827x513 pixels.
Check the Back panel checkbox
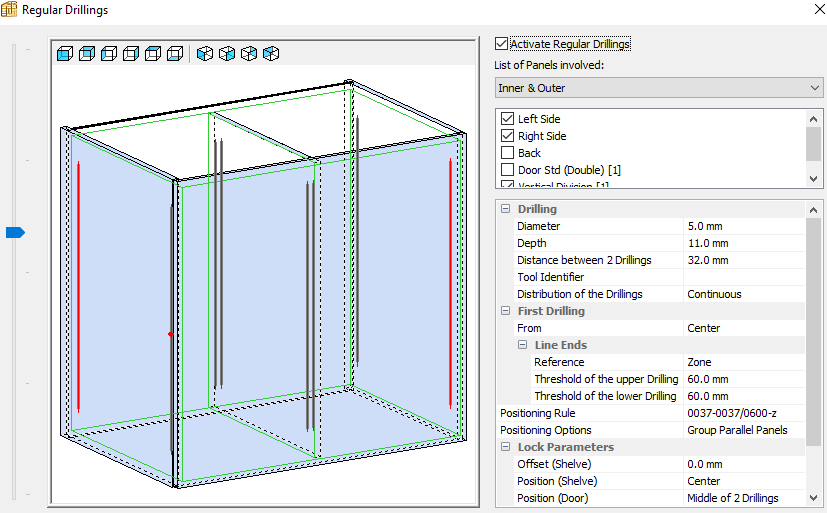coord(507,153)
